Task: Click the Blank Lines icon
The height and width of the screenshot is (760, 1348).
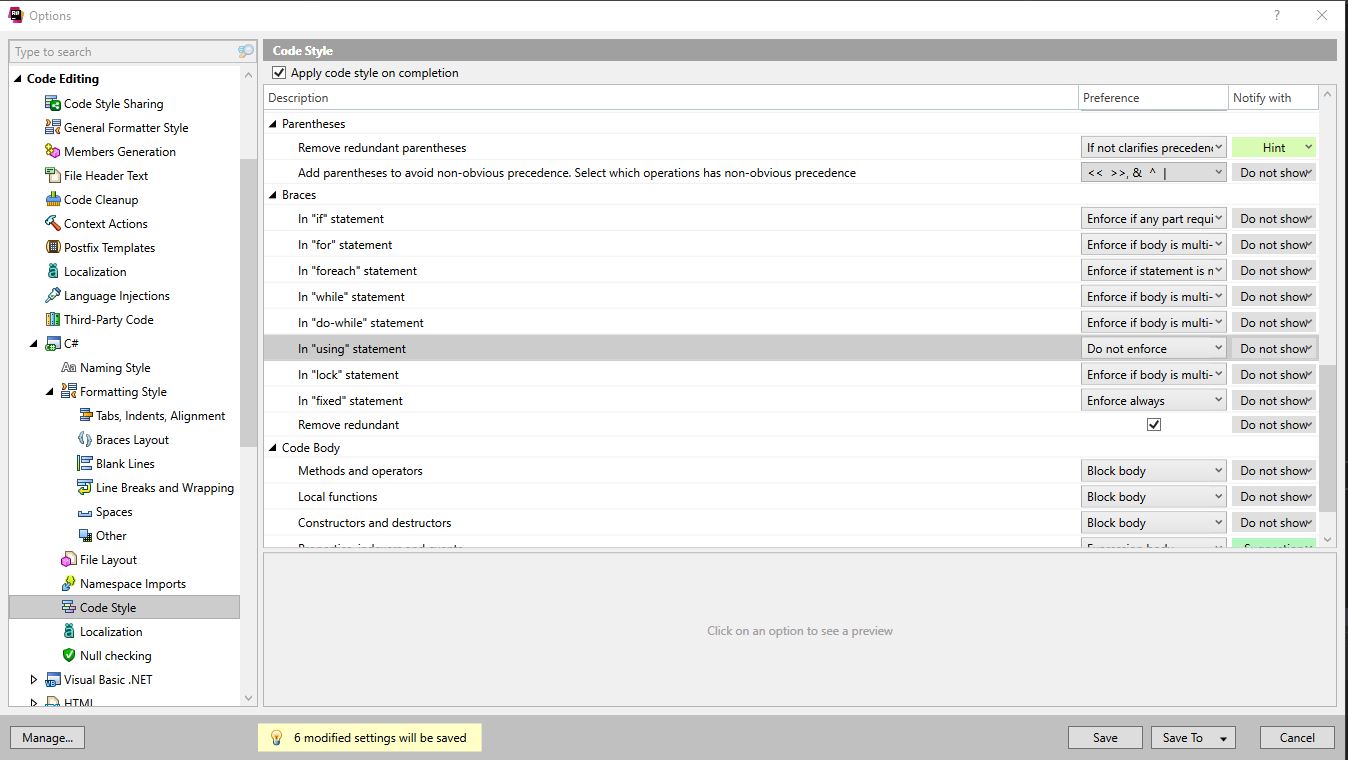Action: pyautogui.click(x=85, y=463)
